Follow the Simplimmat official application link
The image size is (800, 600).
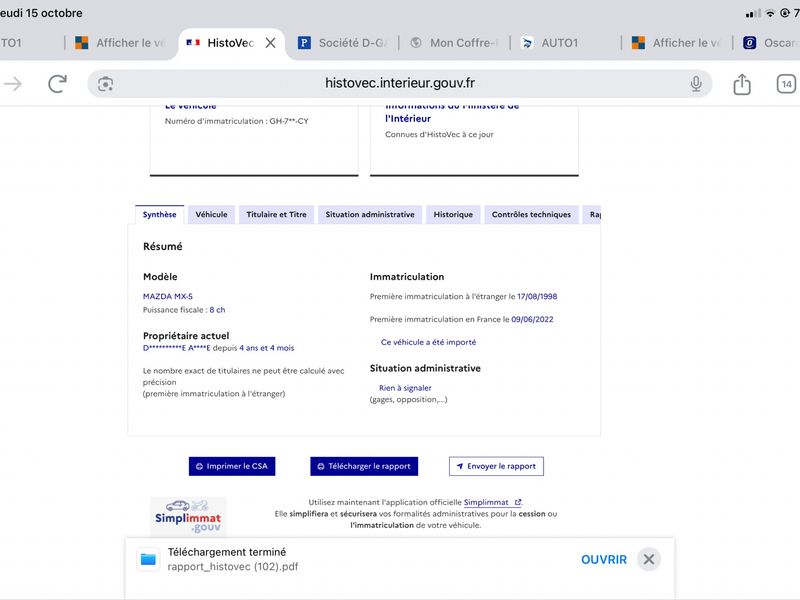[492, 503]
